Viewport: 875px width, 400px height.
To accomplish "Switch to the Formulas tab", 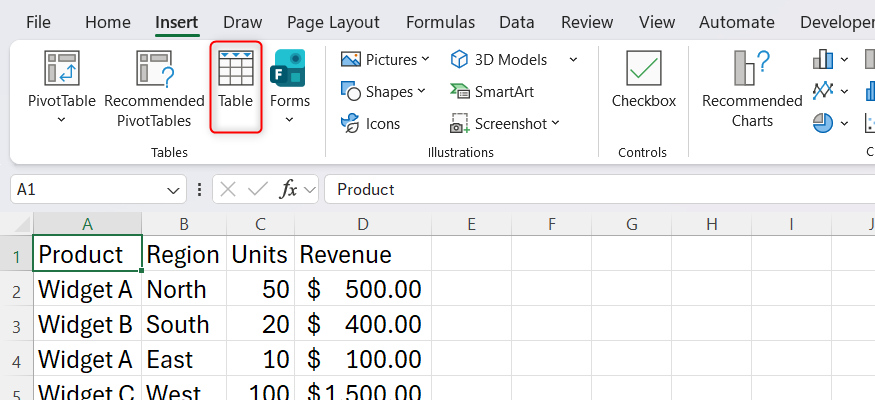I will point(440,22).
